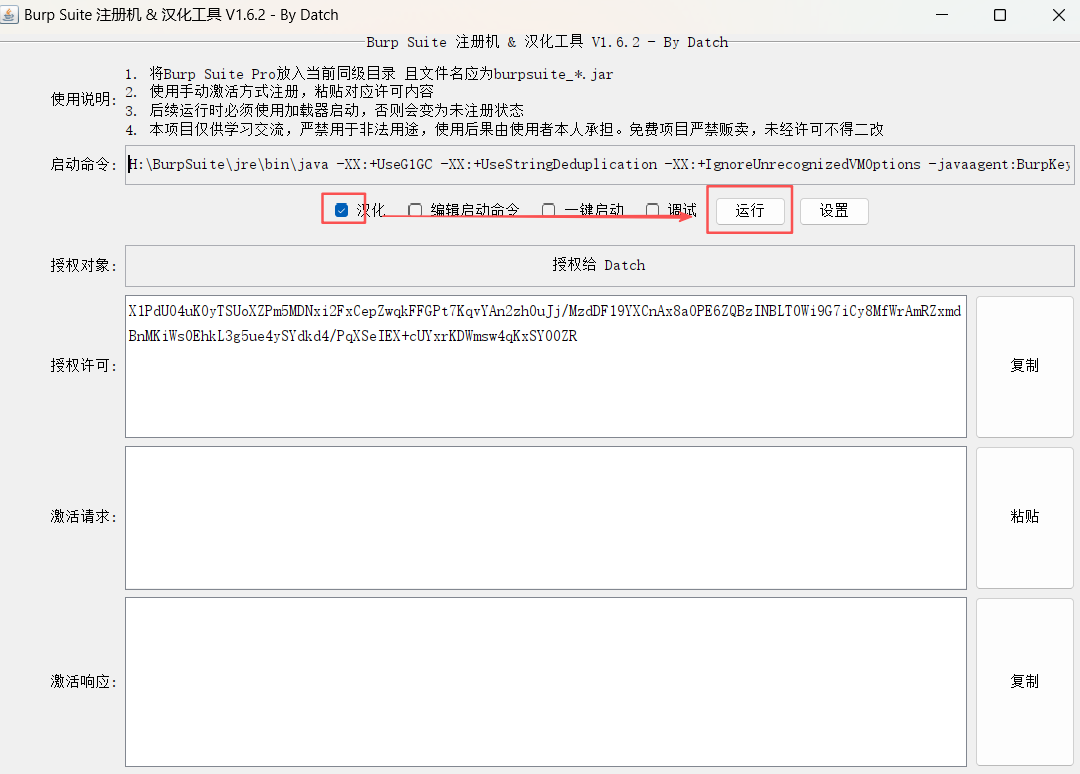This screenshot has width=1080, height=774.
Task: Click the 授权给 Datch field
Action: 599,266
